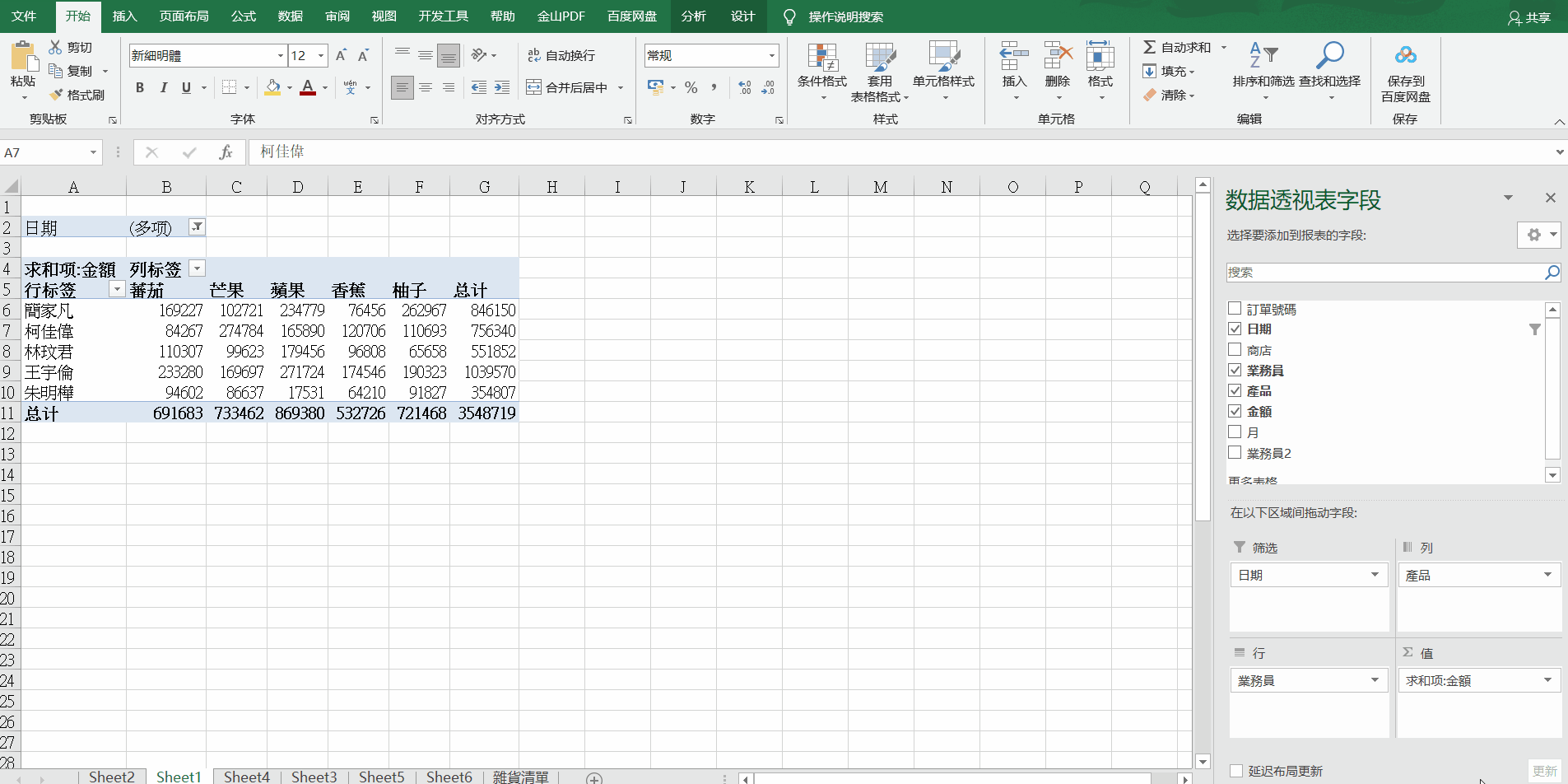This screenshot has height=784, width=1568.
Task: Switch to sheet tab Sheet4
Action: click(x=246, y=777)
